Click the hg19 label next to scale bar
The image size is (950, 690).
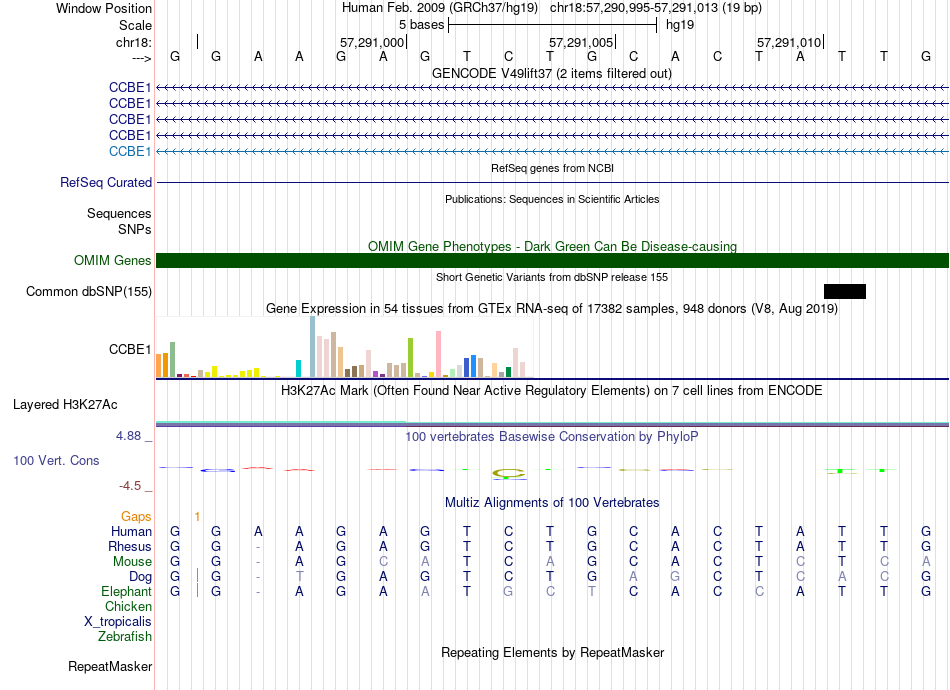point(680,25)
